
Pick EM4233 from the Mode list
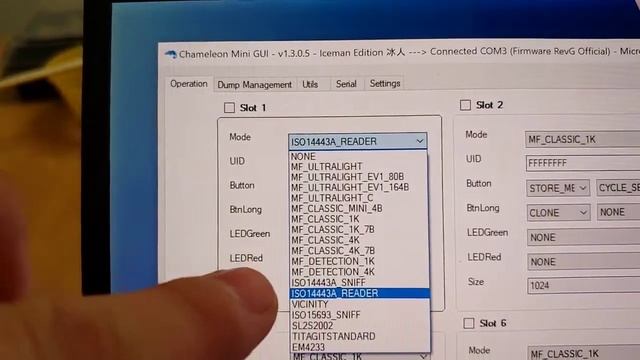pos(360,347)
